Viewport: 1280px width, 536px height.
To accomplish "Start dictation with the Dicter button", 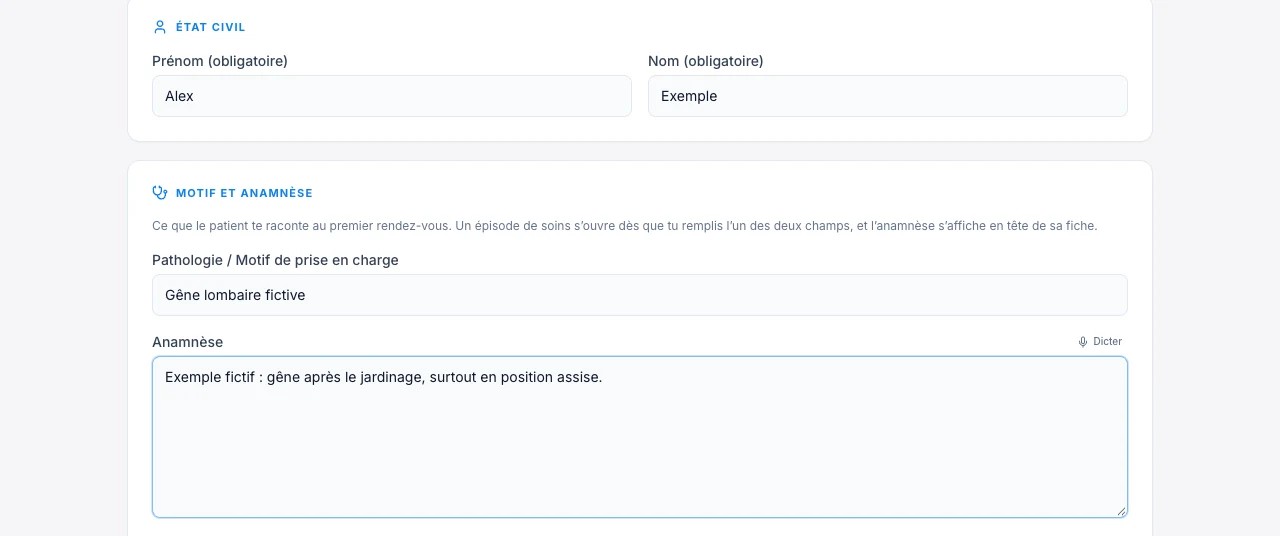I will 1100,342.
